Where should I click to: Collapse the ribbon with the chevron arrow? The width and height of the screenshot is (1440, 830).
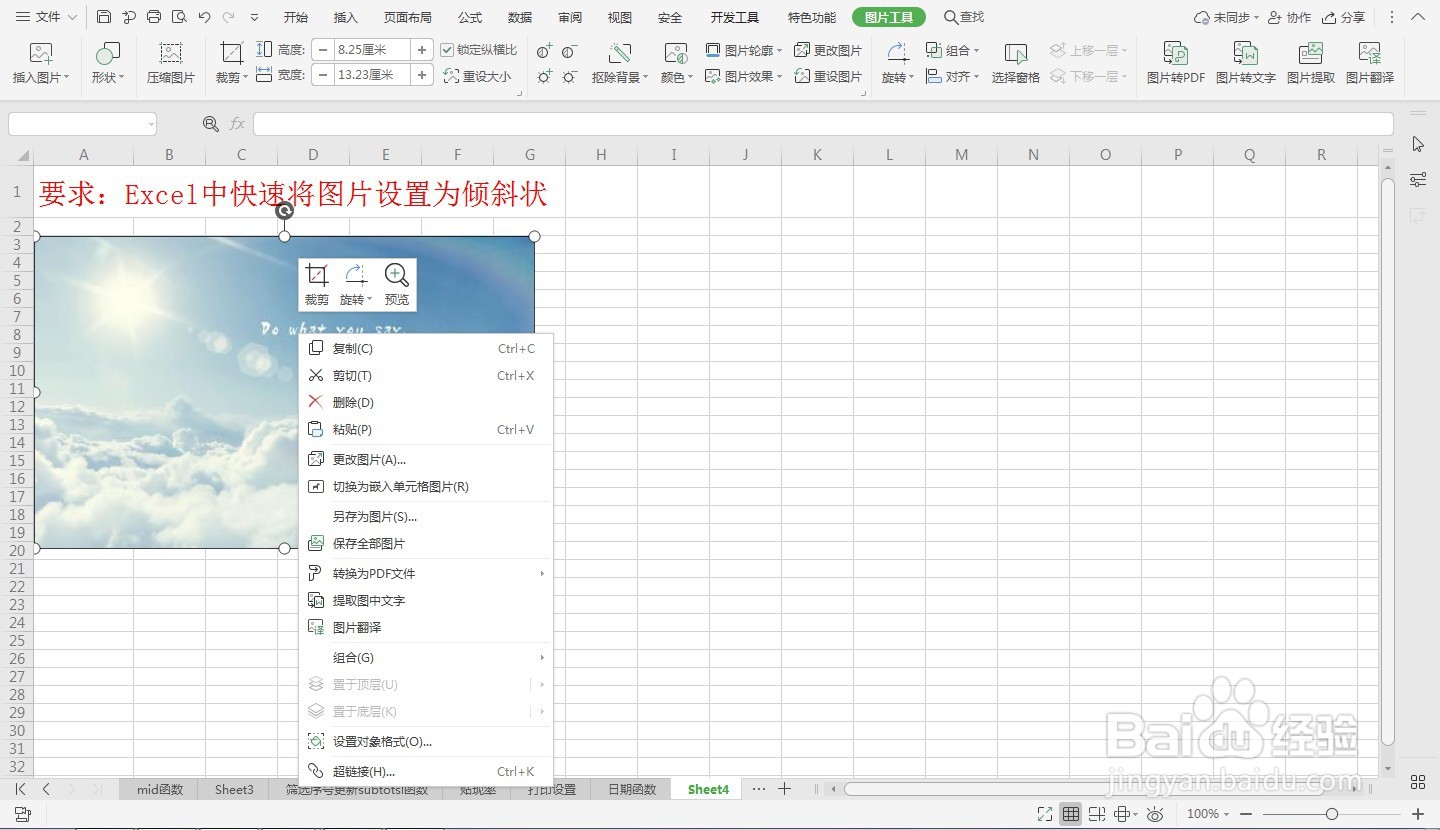coord(1418,17)
